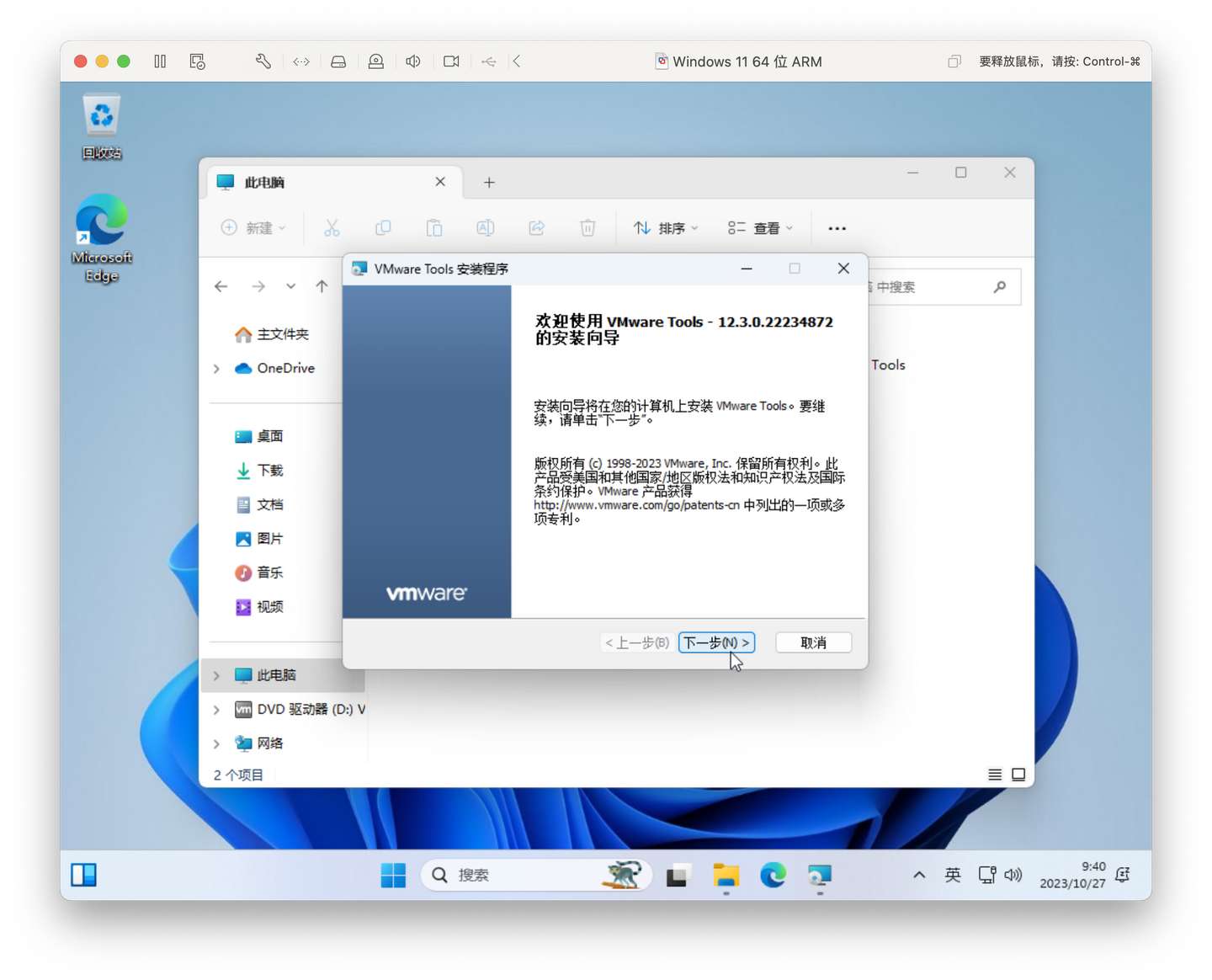Open 视频 in the sidebar
The image size is (1212, 980).
point(259,607)
